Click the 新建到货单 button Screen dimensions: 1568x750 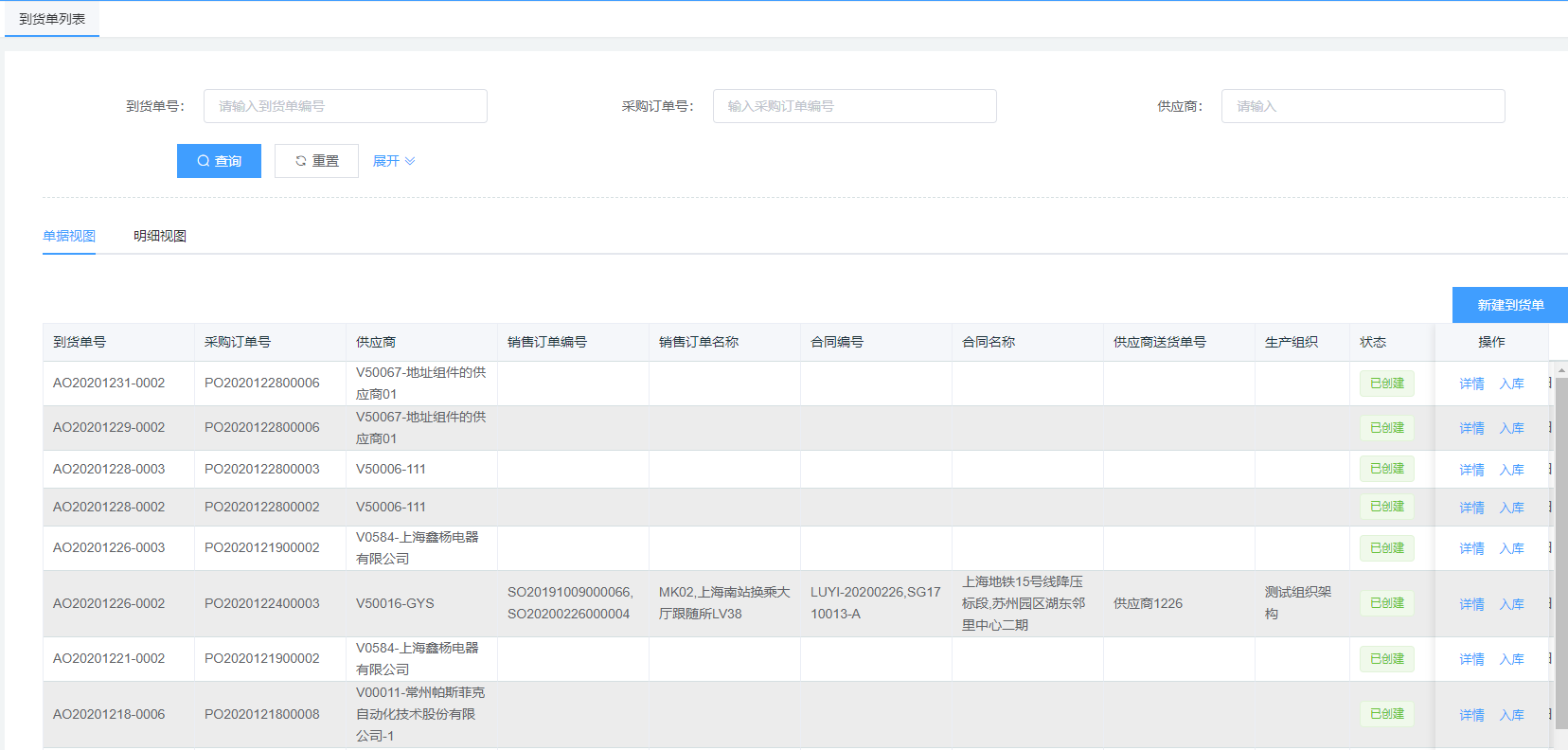tap(1509, 305)
